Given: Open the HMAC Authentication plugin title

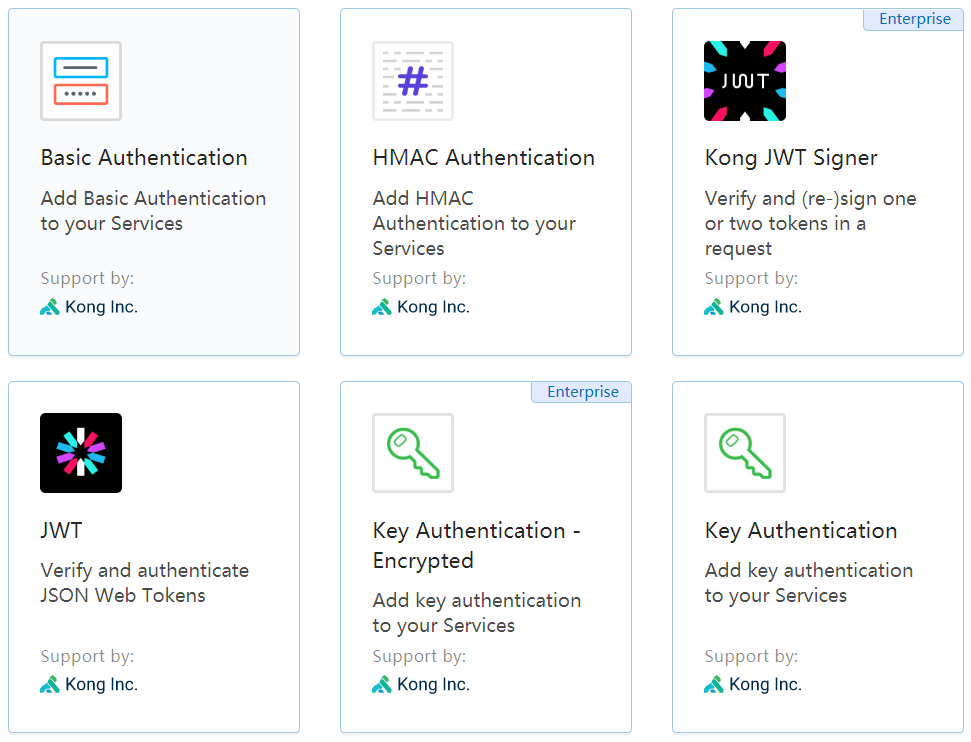Looking at the screenshot, I should coord(483,158).
